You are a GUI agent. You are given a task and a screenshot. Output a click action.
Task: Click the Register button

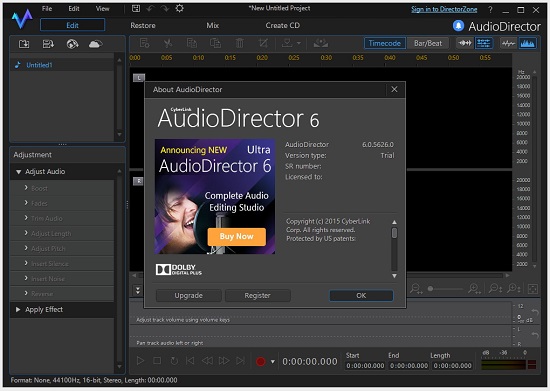pos(257,296)
